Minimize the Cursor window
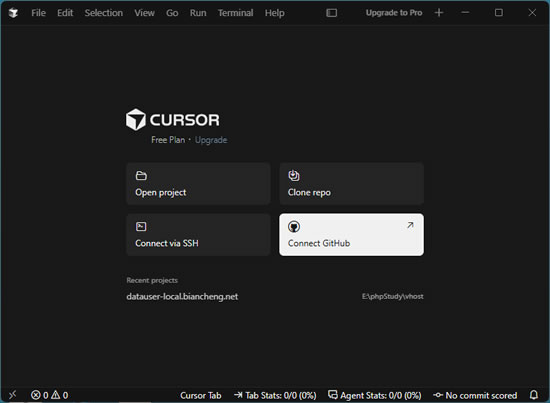Image resolution: width=550 pixels, height=403 pixels. pos(465,13)
